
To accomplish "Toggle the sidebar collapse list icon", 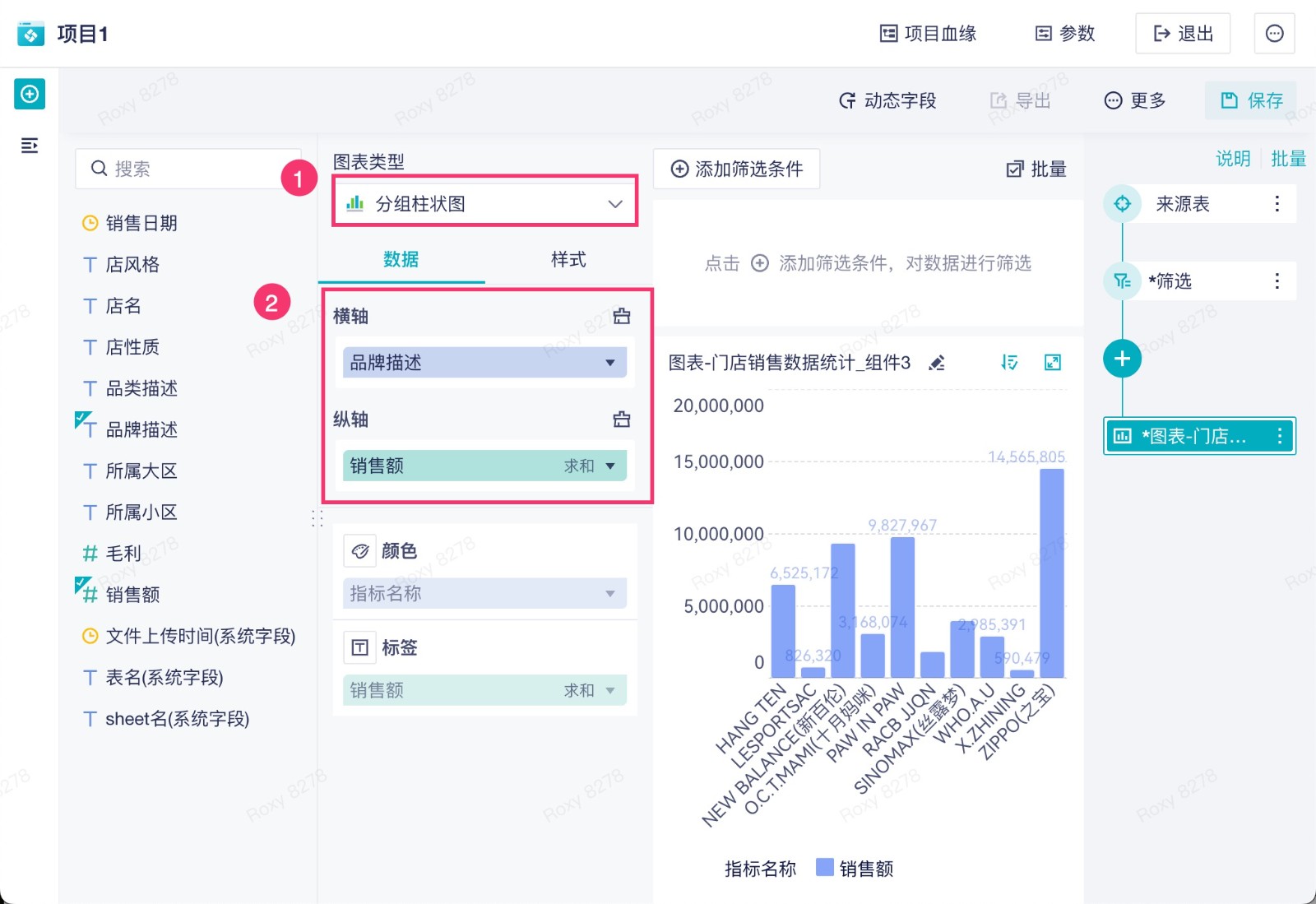I will coord(30,146).
